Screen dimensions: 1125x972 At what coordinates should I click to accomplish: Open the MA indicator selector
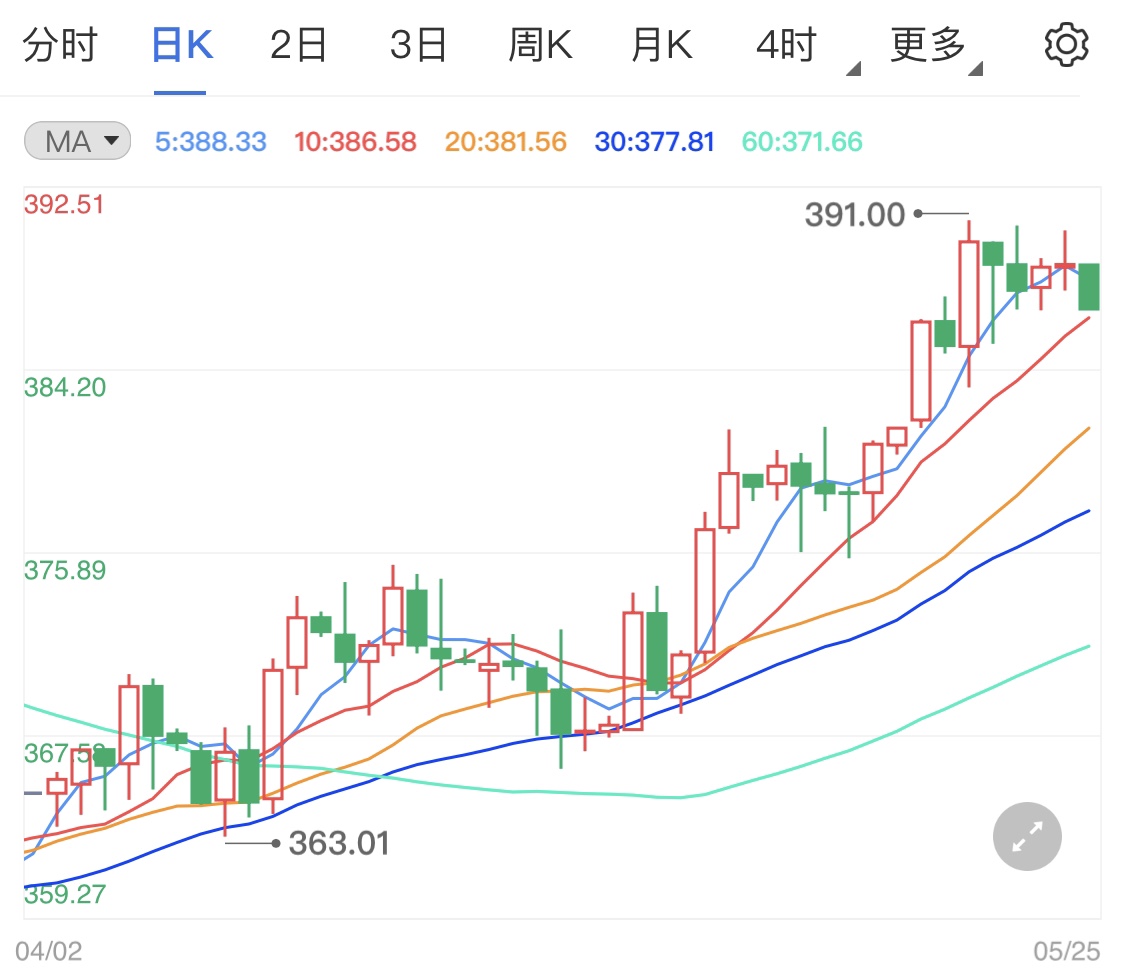[75, 141]
